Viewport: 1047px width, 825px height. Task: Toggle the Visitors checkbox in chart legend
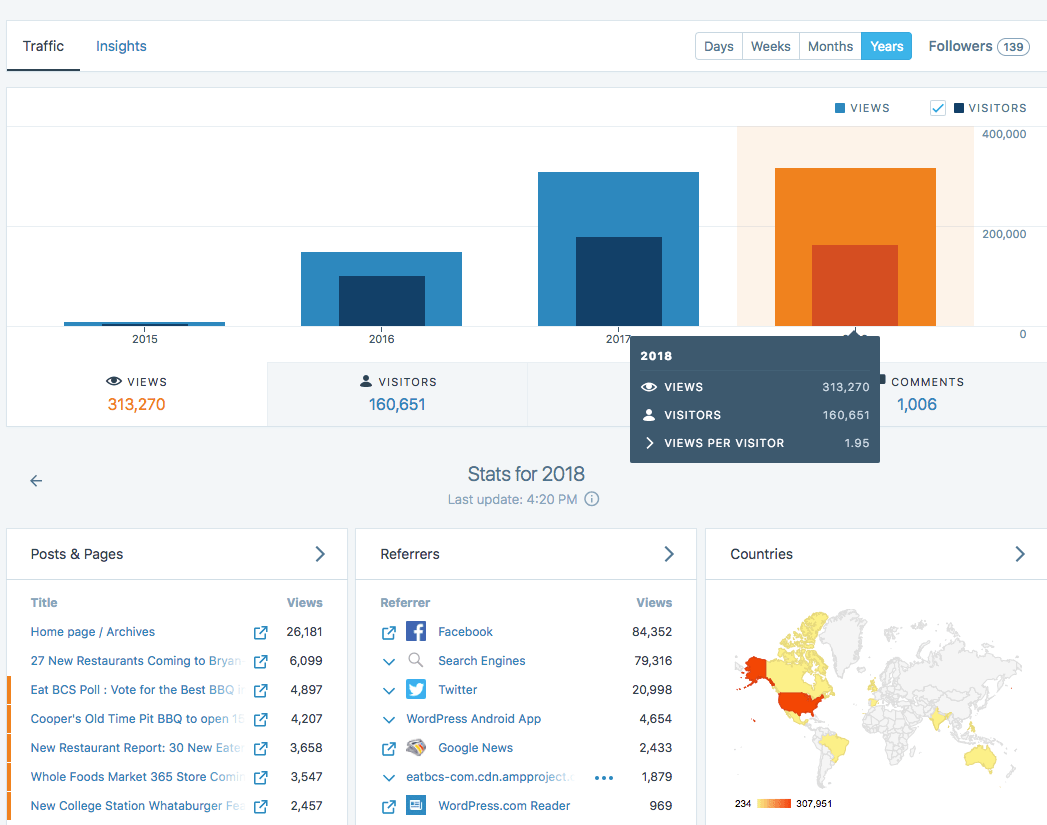coord(938,108)
